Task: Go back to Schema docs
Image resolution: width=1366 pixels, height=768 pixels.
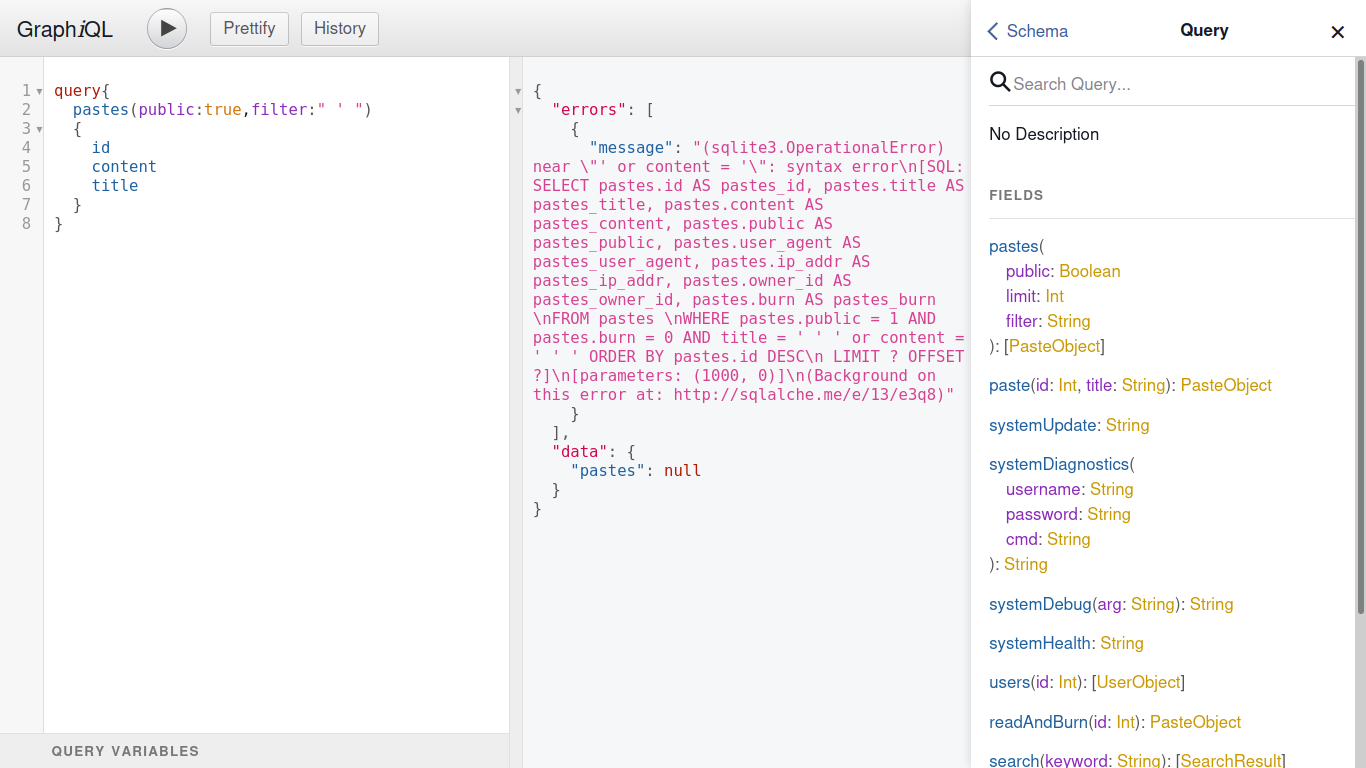Action: coord(1028,31)
